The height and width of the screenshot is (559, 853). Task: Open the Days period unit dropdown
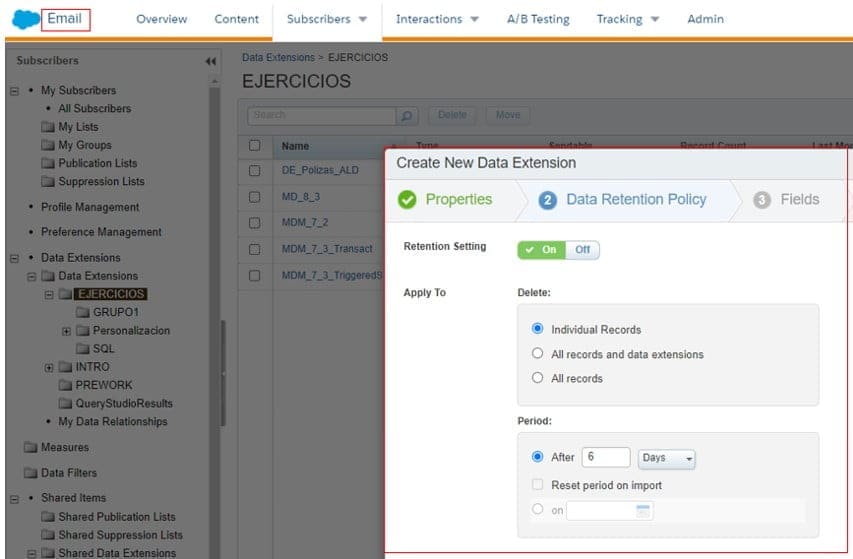pos(667,458)
